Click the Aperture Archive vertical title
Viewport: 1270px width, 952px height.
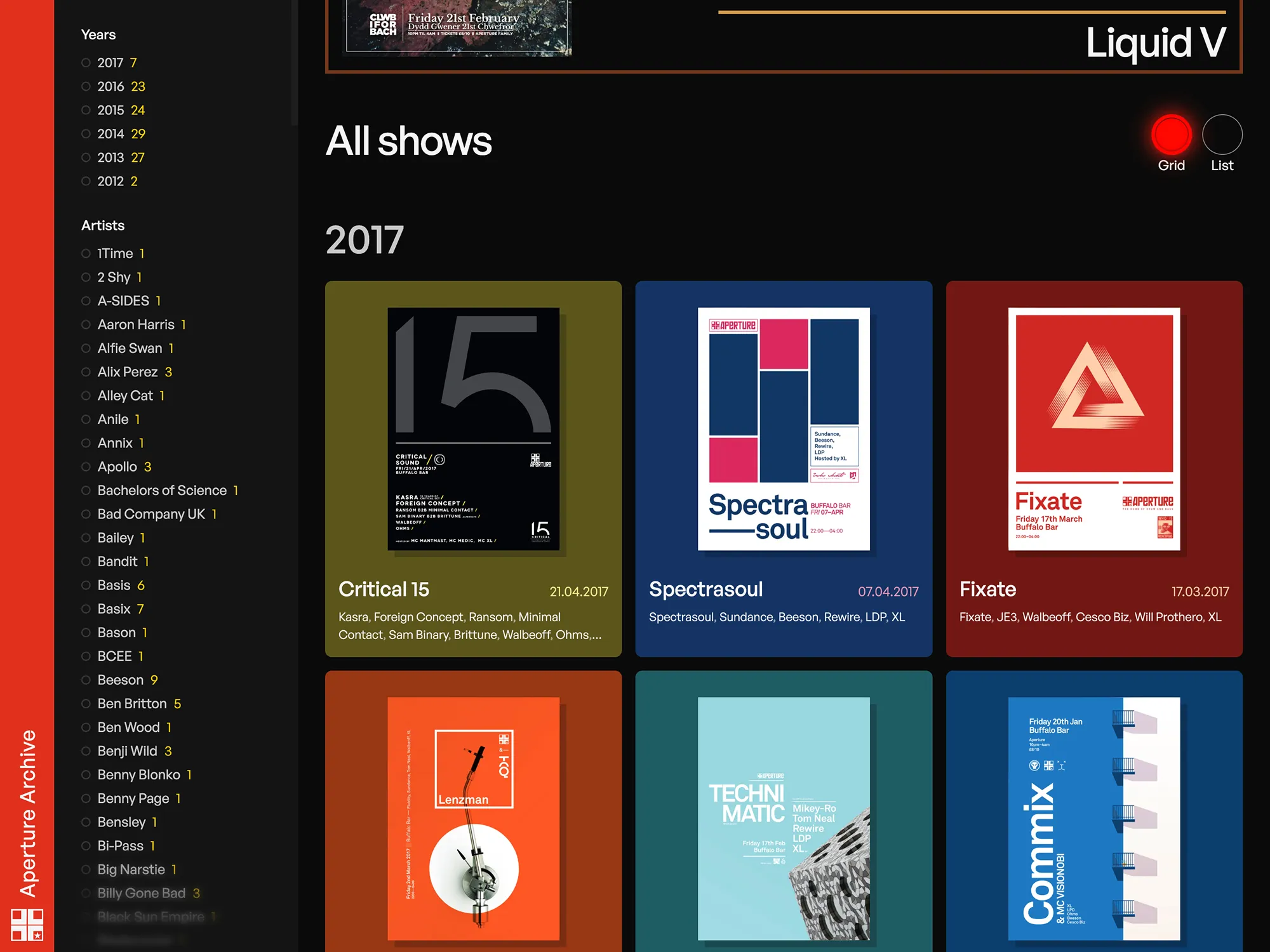pos(27,813)
